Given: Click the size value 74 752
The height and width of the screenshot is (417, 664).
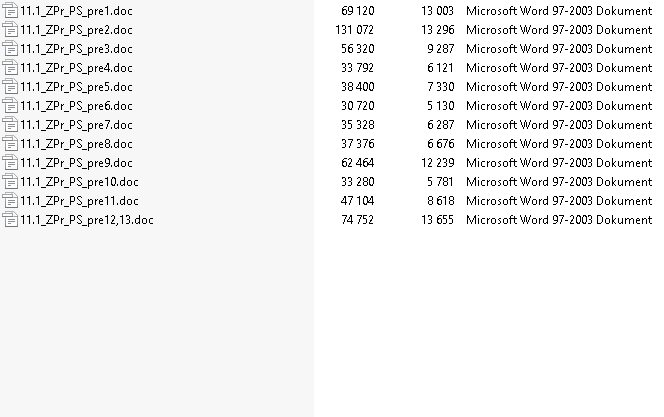Looking at the screenshot, I should click(x=357, y=220).
